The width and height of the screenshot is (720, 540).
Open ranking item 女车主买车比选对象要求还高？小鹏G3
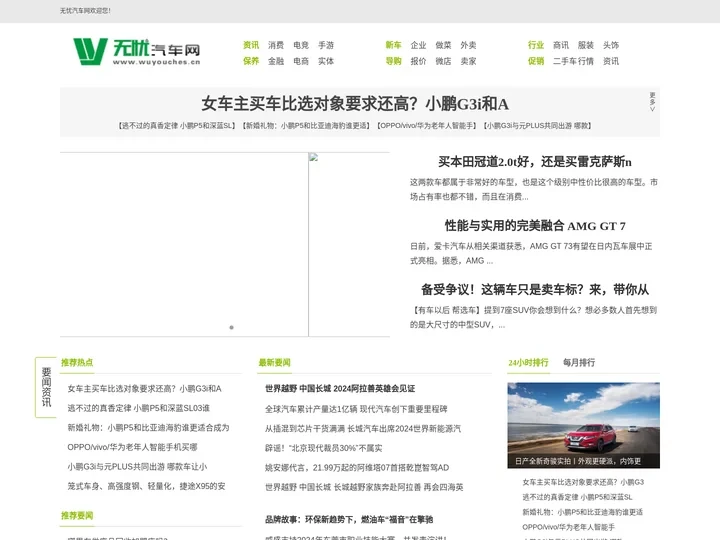click(583, 482)
